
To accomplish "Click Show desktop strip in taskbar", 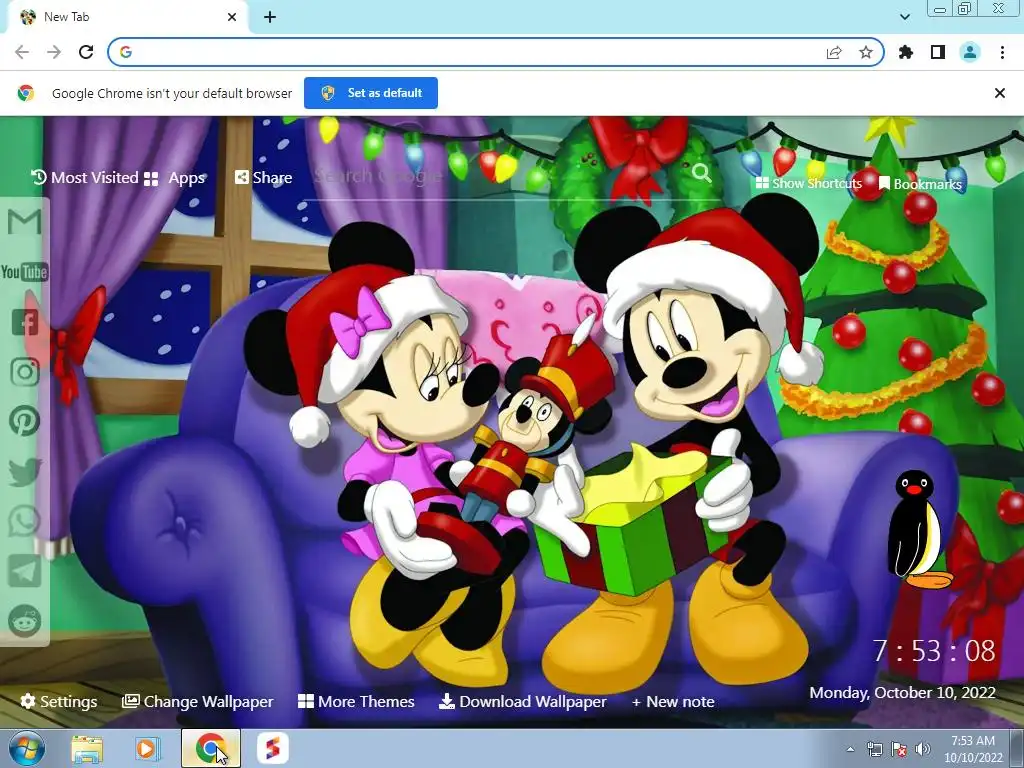I will (1018, 749).
